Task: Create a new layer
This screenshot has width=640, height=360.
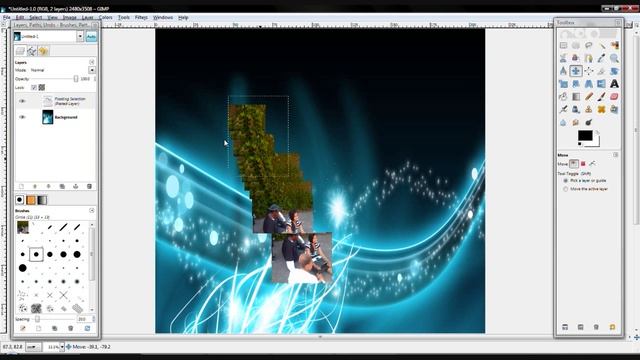Action: click(21, 187)
